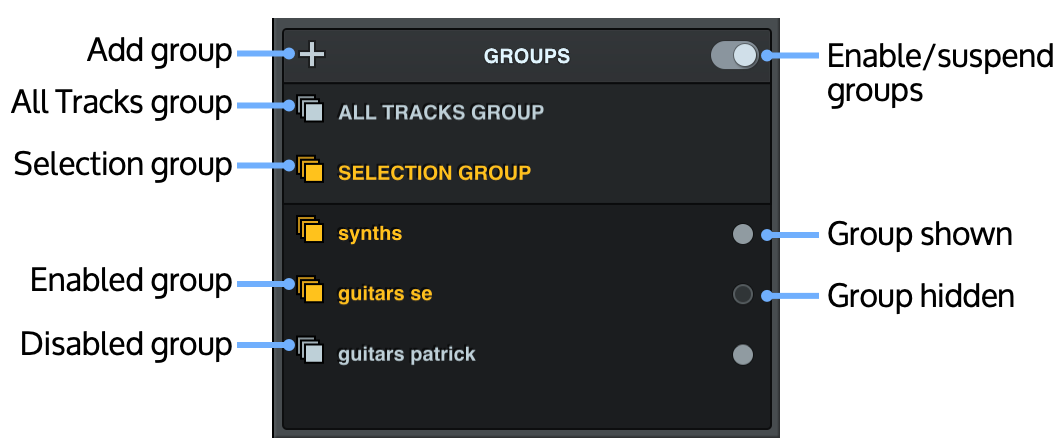Toggle the guitars patrick group dot
The image size is (1062, 444).
(743, 354)
